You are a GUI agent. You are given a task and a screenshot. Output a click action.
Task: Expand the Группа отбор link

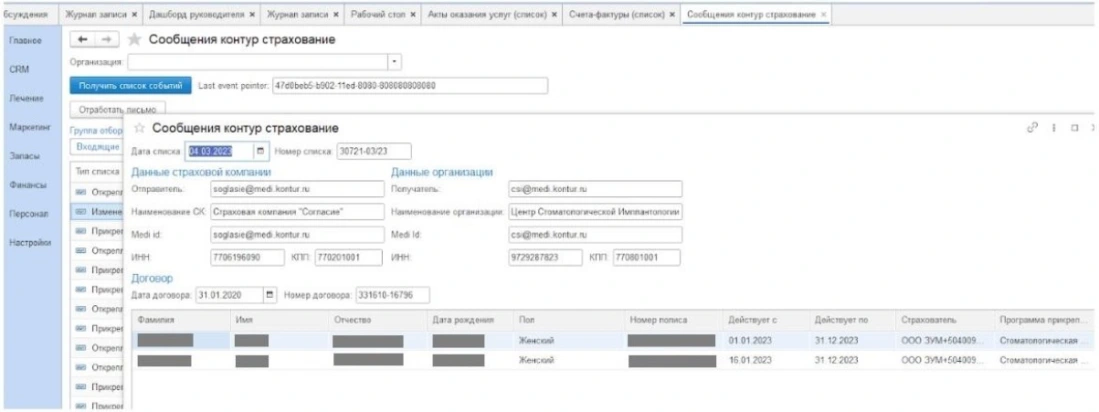click(97, 130)
